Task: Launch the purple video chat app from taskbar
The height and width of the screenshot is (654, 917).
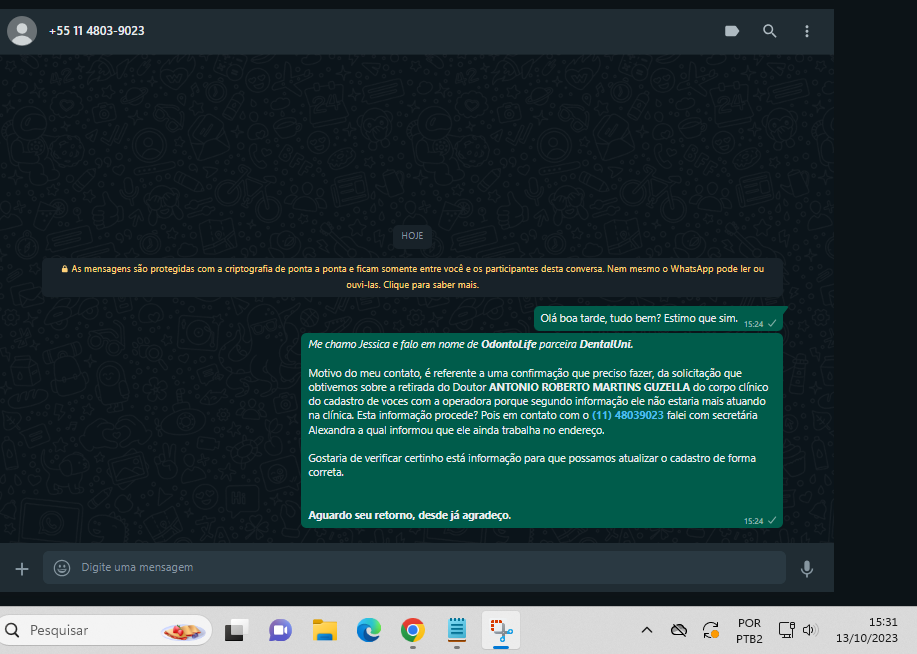Action: point(280,631)
